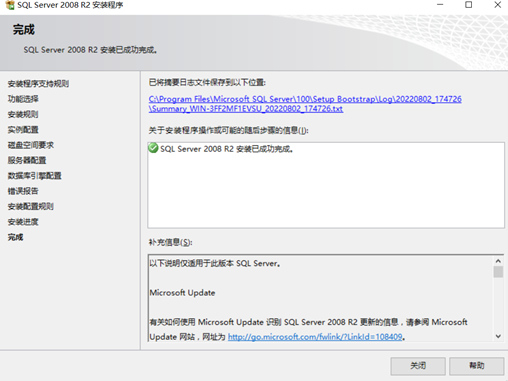
Task: Minimize the setup window
Action: click(x=440, y=5)
